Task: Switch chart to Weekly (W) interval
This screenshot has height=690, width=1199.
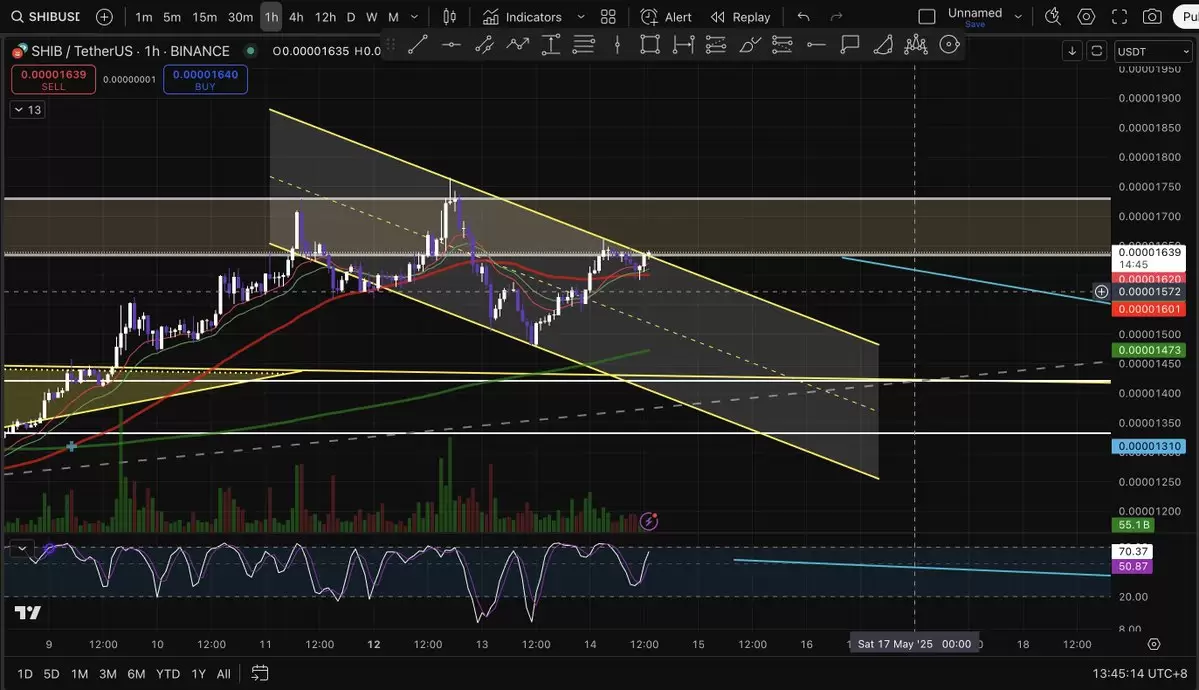Action: click(372, 17)
